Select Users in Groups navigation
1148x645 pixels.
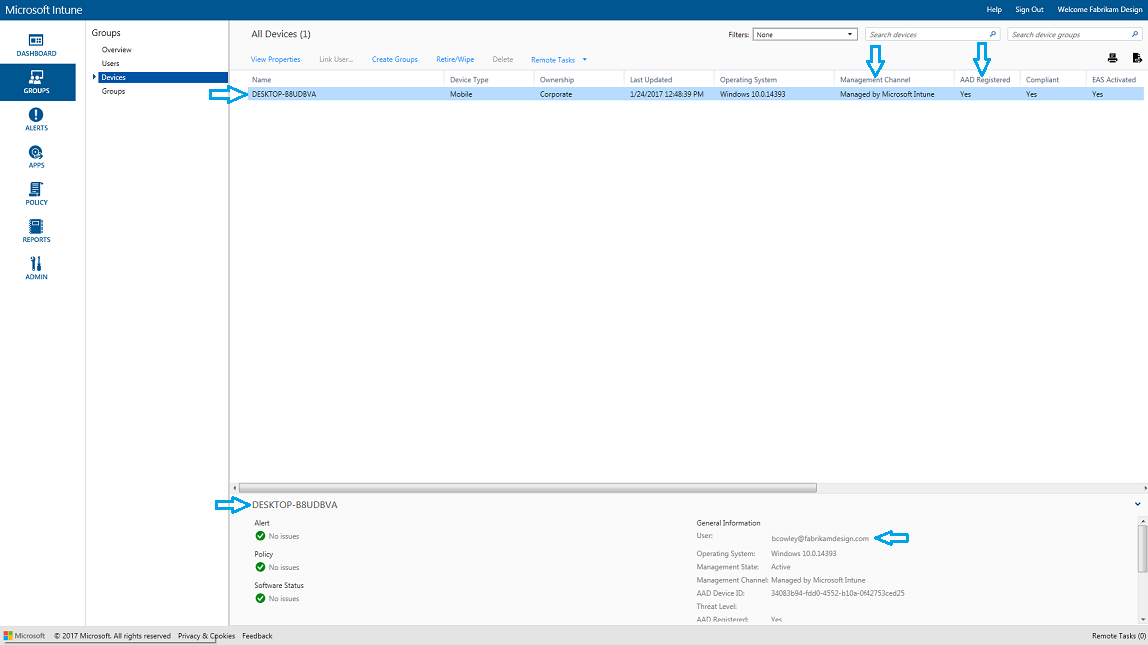[x=111, y=64]
